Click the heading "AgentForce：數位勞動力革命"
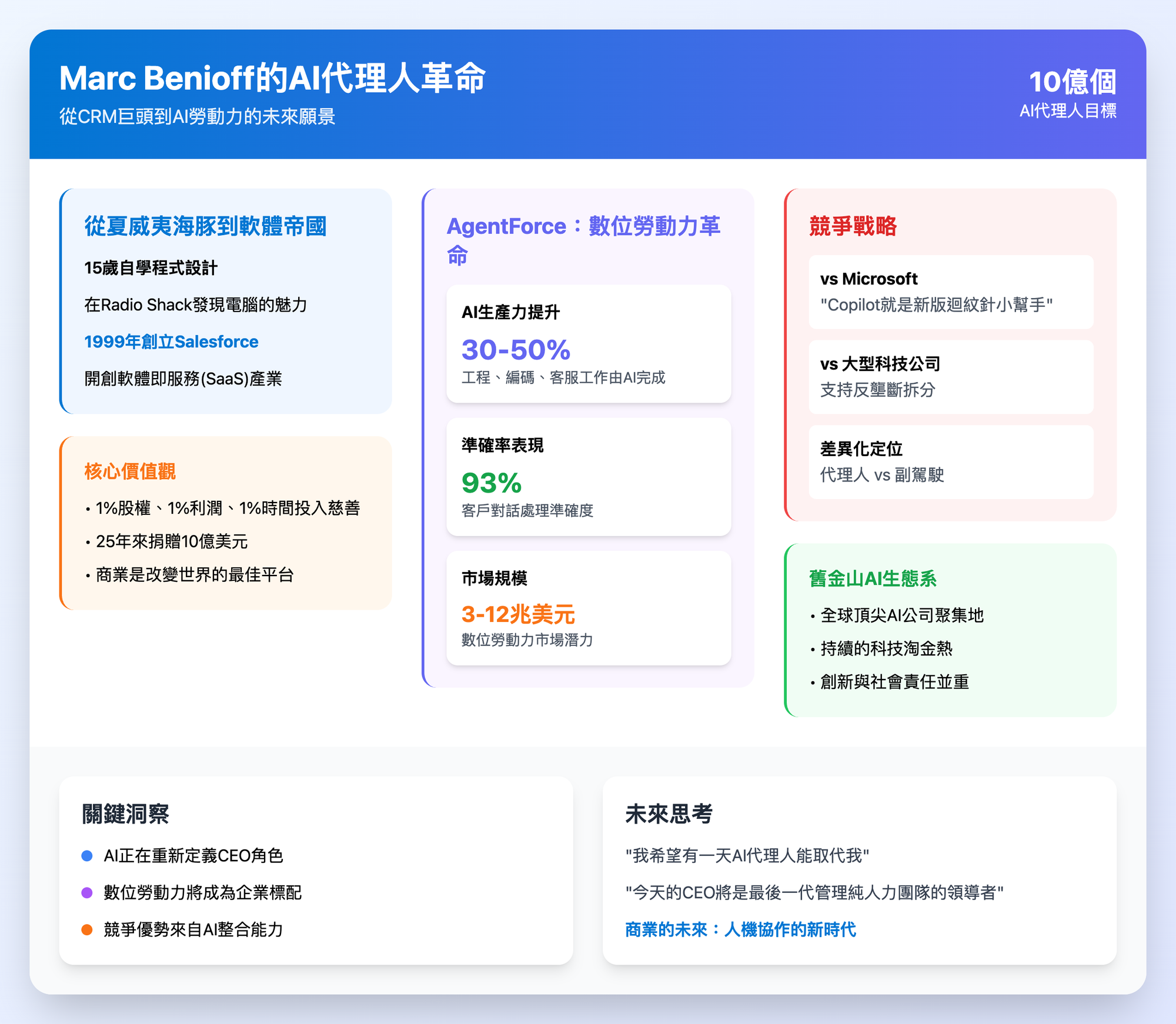This screenshot has height=1024, width=1176. point(583,240)
